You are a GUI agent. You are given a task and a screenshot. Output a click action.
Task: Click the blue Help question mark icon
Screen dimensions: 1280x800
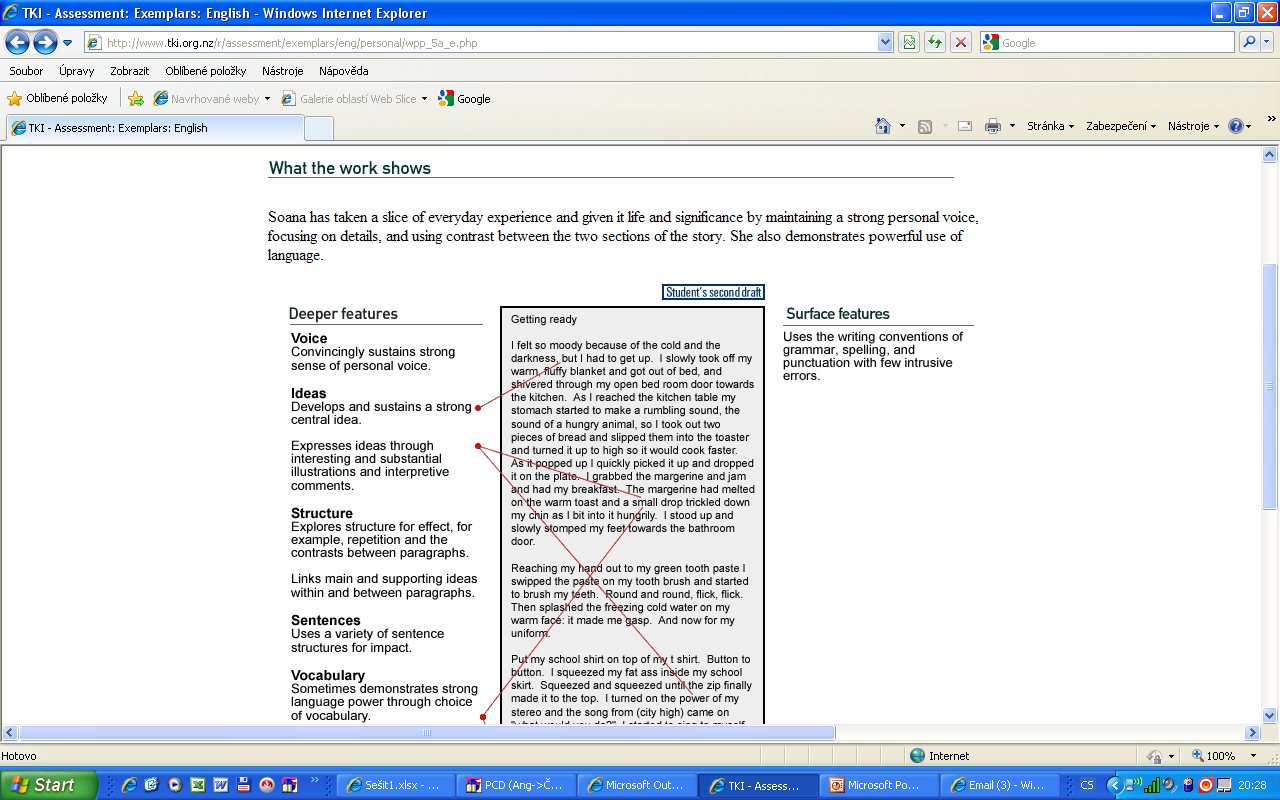1236,126
